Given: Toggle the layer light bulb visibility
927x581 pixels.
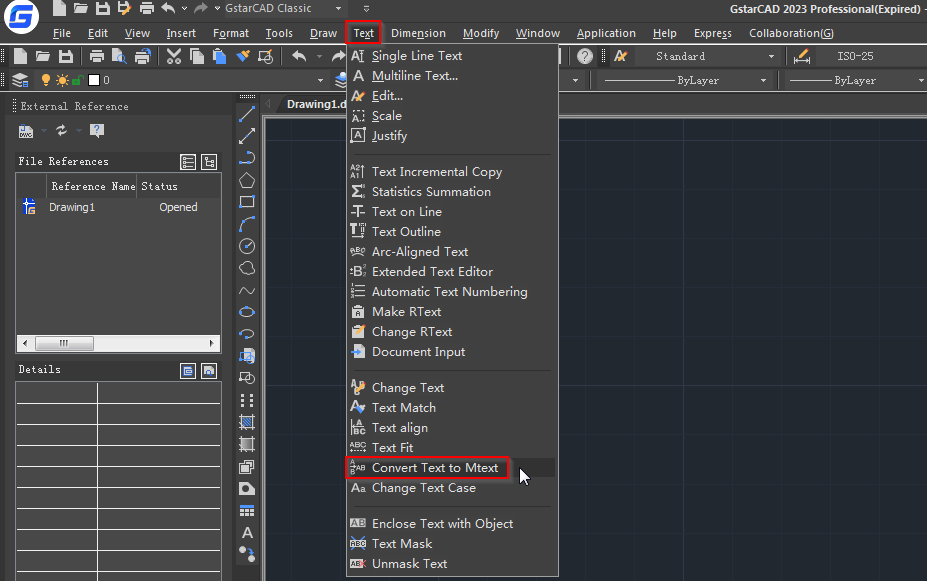Looking at the screenshot, I should pos(46,80).
